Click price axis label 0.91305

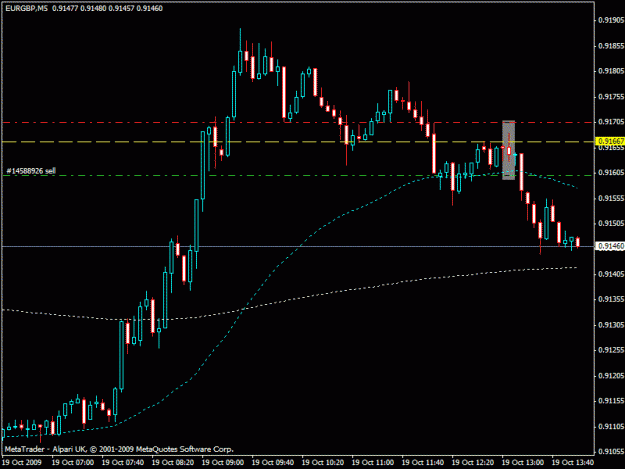[x=611, y=325]
